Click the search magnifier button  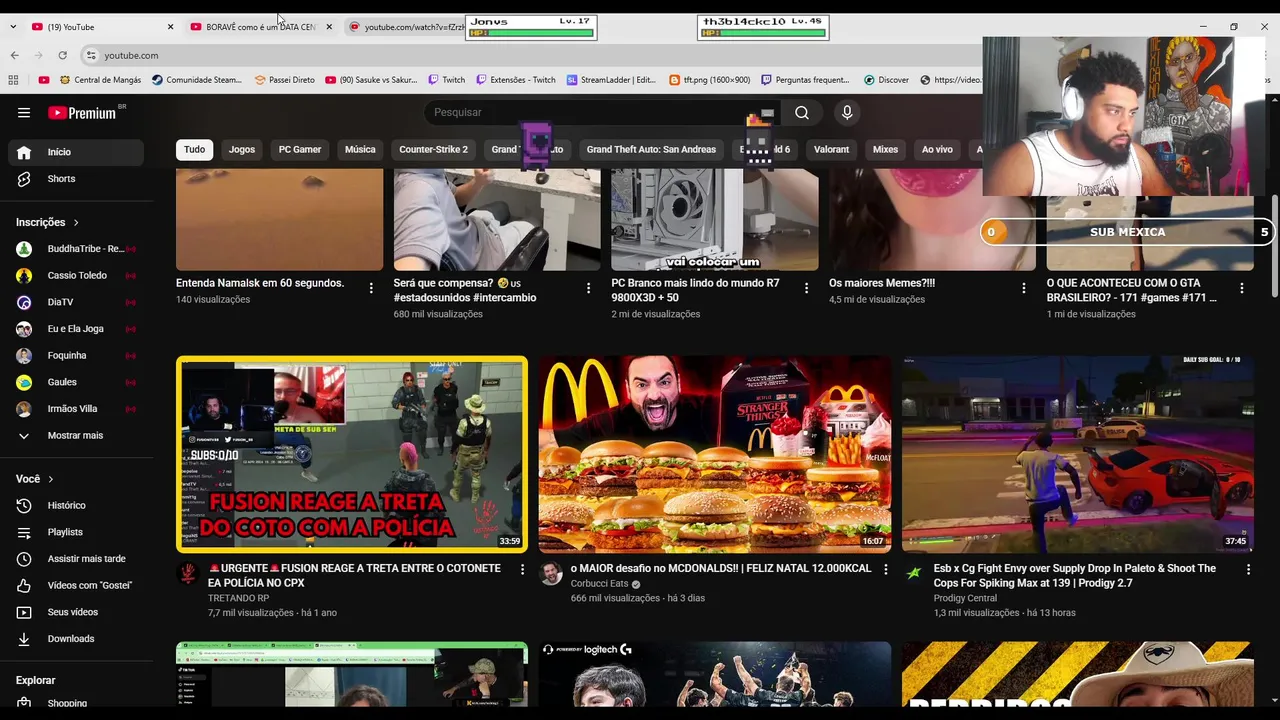click(x=802, y=113)
